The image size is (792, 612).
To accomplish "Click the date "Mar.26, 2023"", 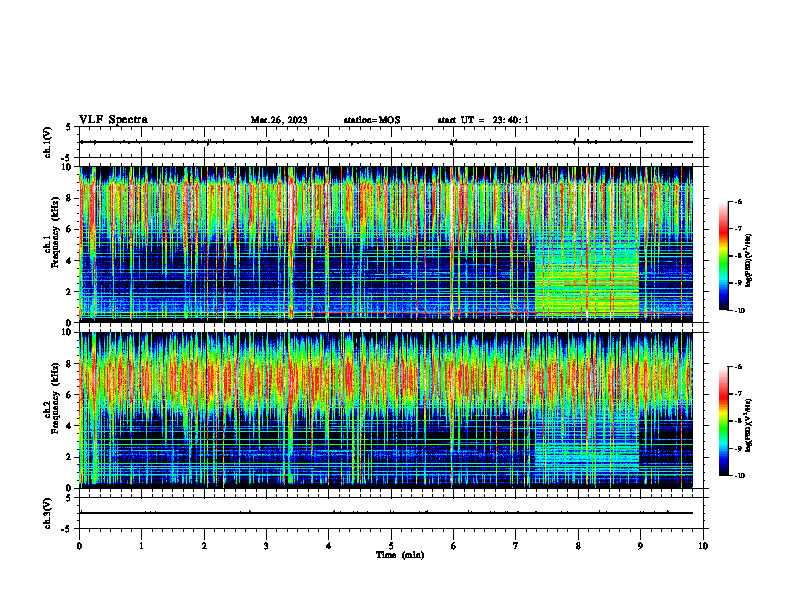I will (x=279, y=120).
